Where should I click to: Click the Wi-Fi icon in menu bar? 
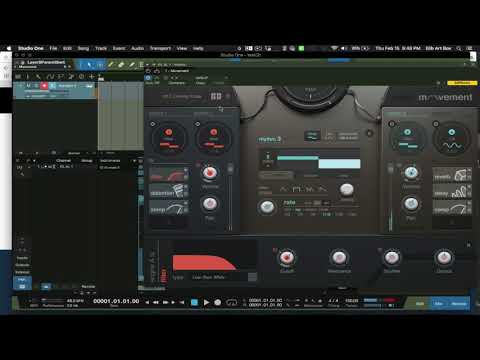(334, 48)
